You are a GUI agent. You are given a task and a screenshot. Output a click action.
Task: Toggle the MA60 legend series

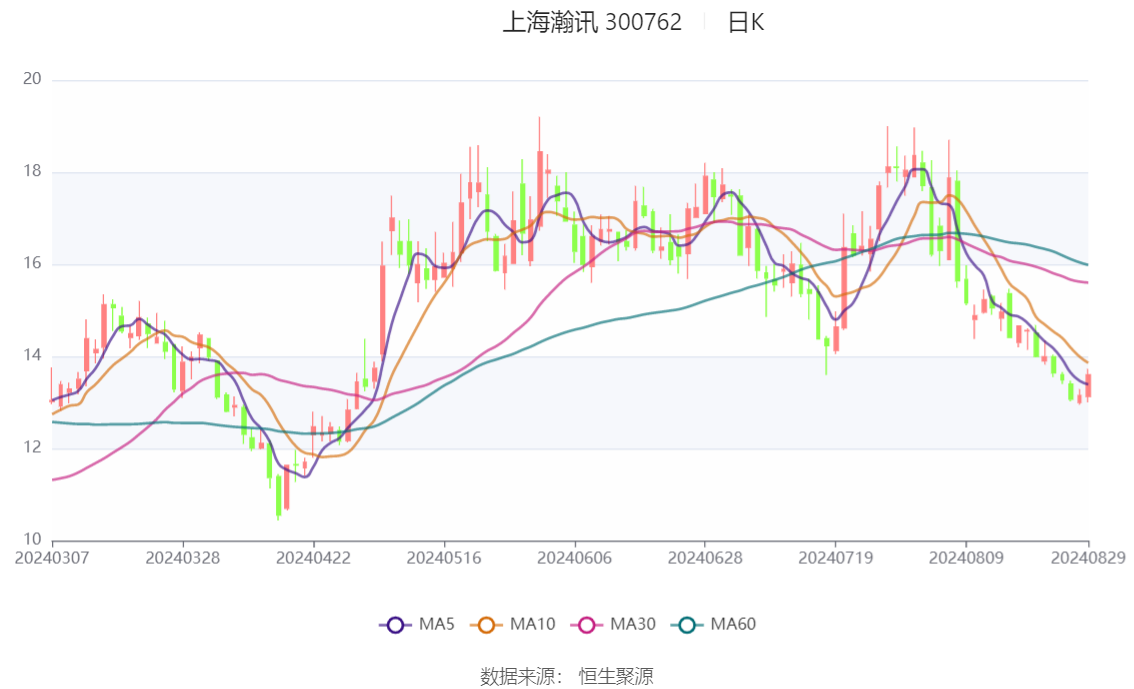(714, 625)
